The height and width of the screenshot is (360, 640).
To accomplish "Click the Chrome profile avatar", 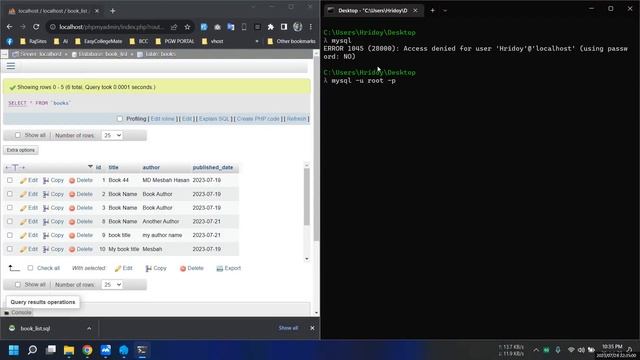I will pos(298,27).
